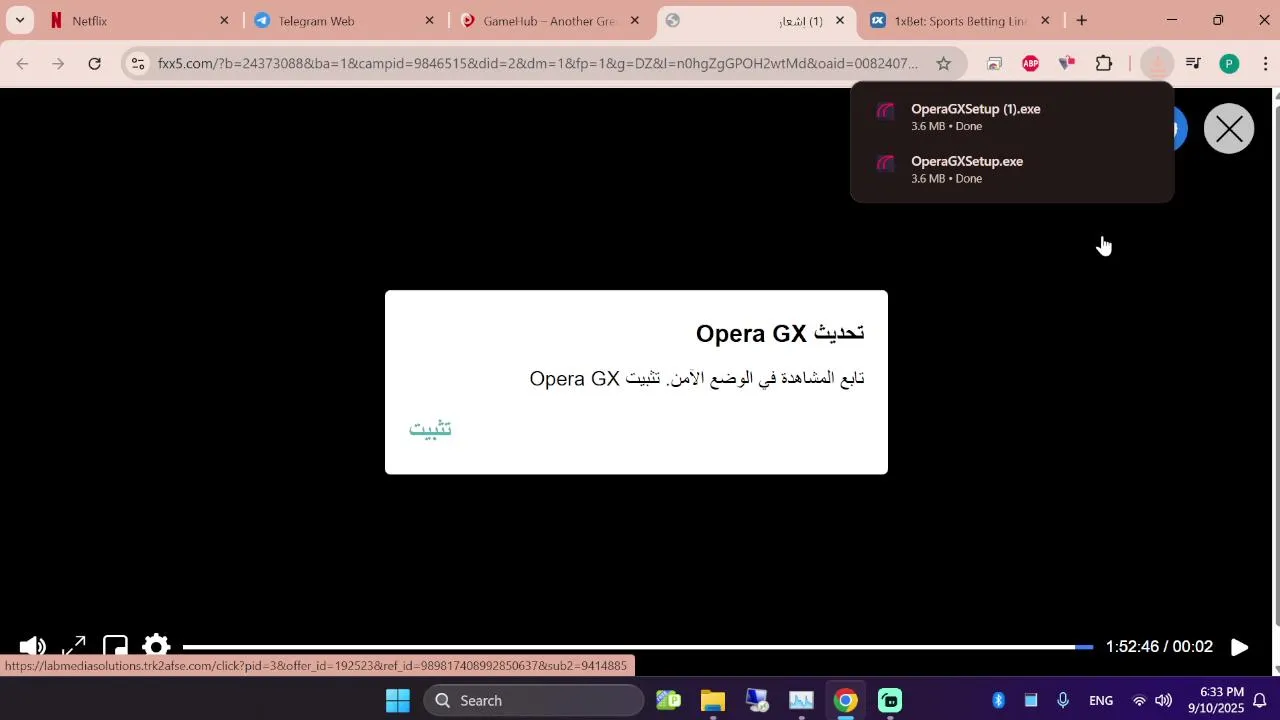
Task: Open the media controls icon
Action: pyautogui.click(x=1193, y=63)
